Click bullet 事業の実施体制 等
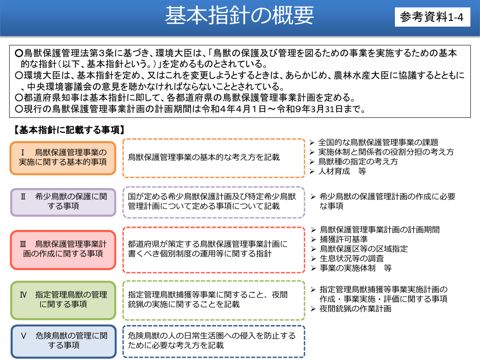This screenshot has width=480, height=360. [356, 268]
